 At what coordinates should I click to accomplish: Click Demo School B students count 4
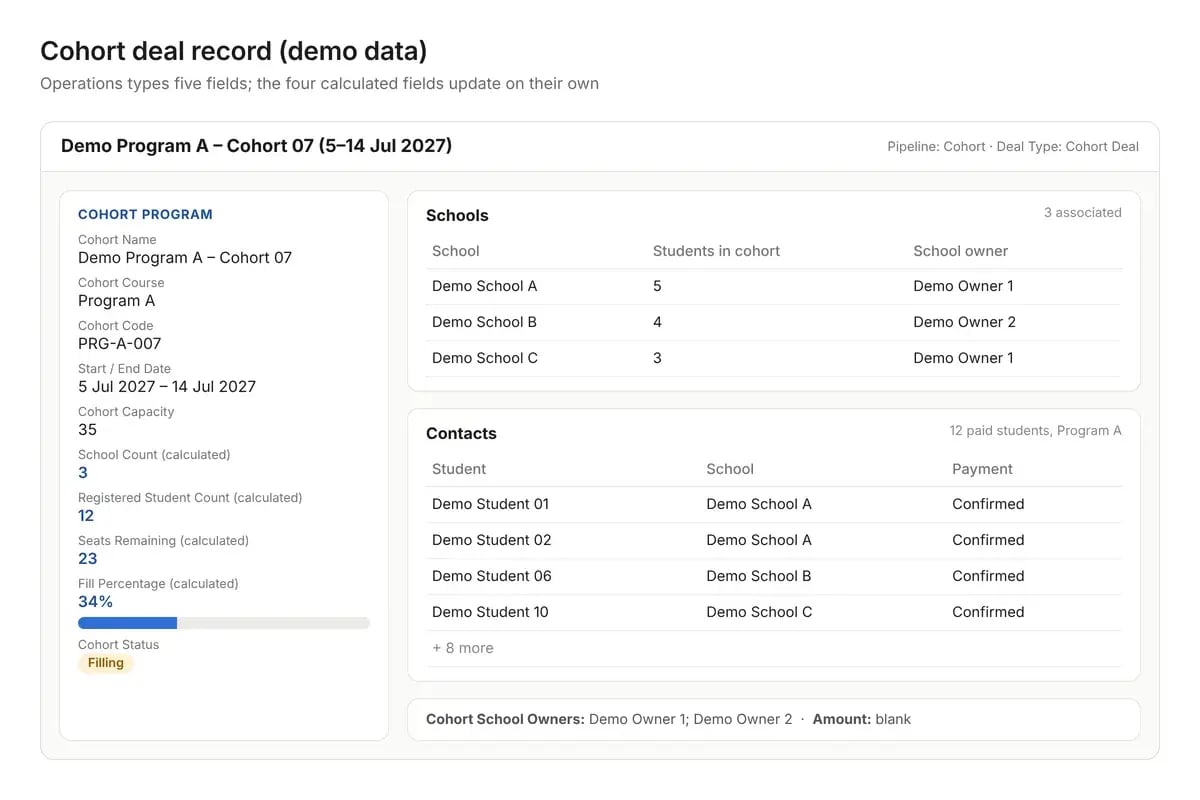pos(657,322)
